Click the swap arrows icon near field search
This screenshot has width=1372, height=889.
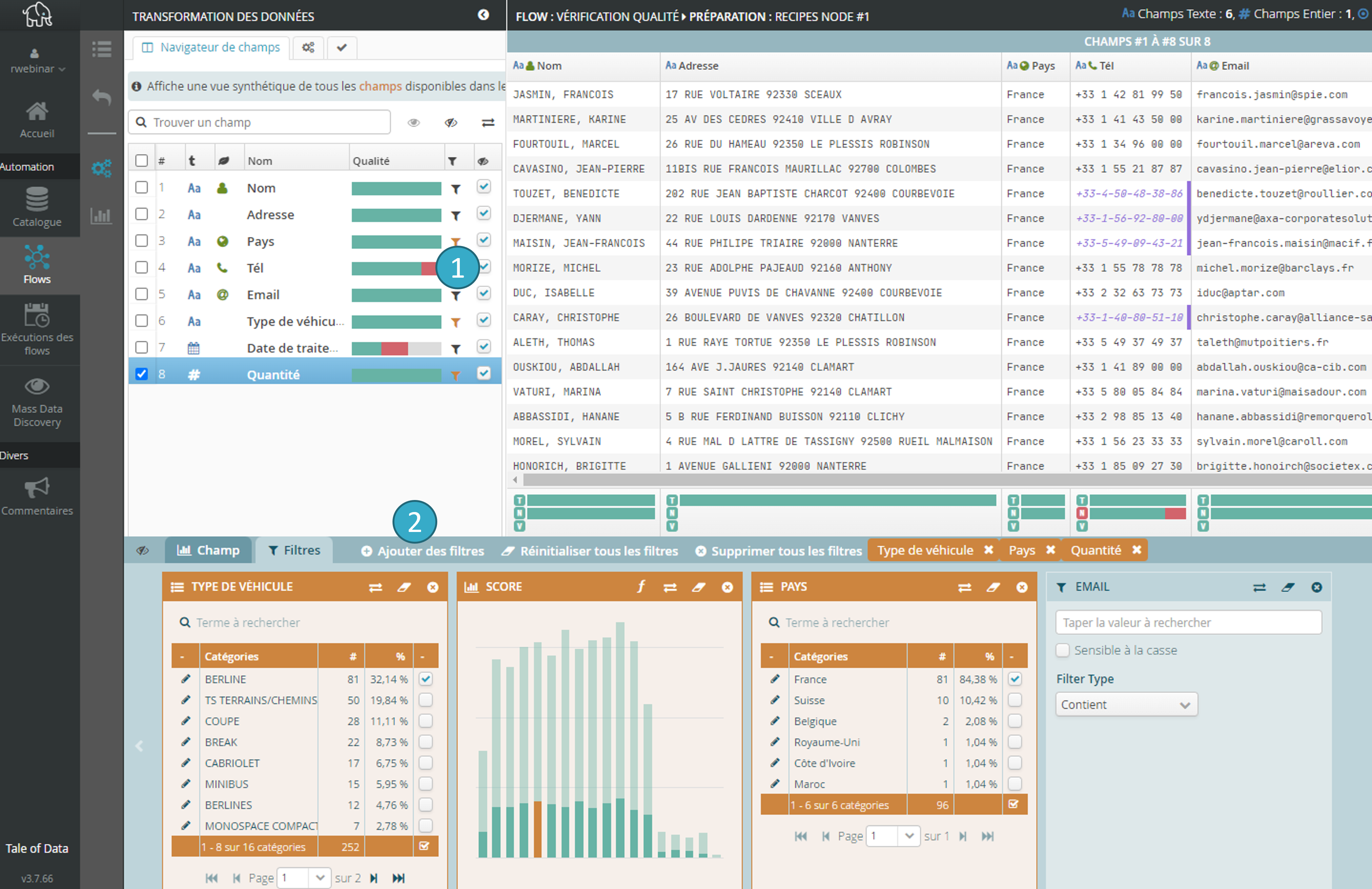coord(488,122)
